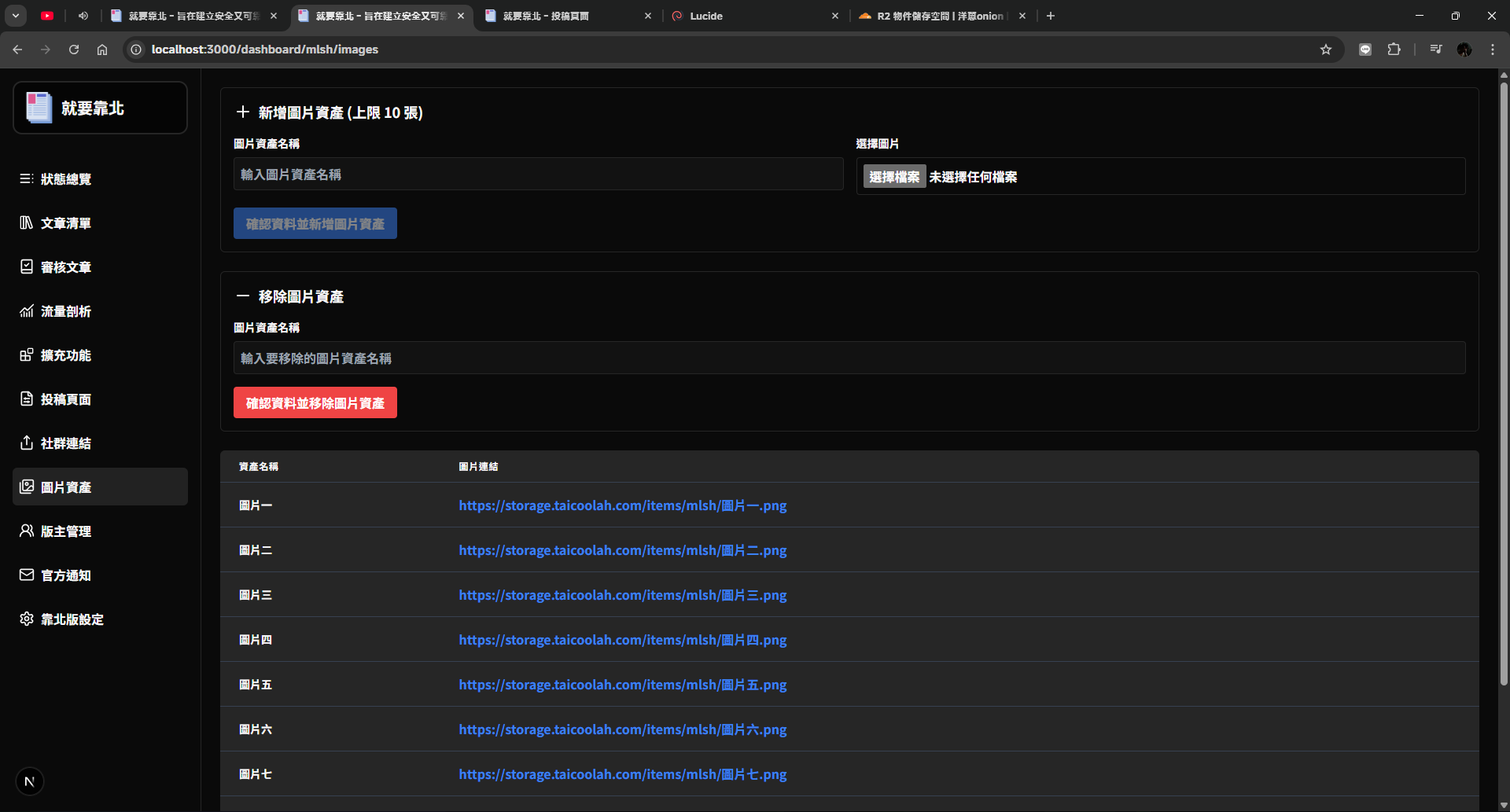This screenshot has height=812, width=1510.
Task: Open a new browser tab
Action: [x=1051, y=16]
